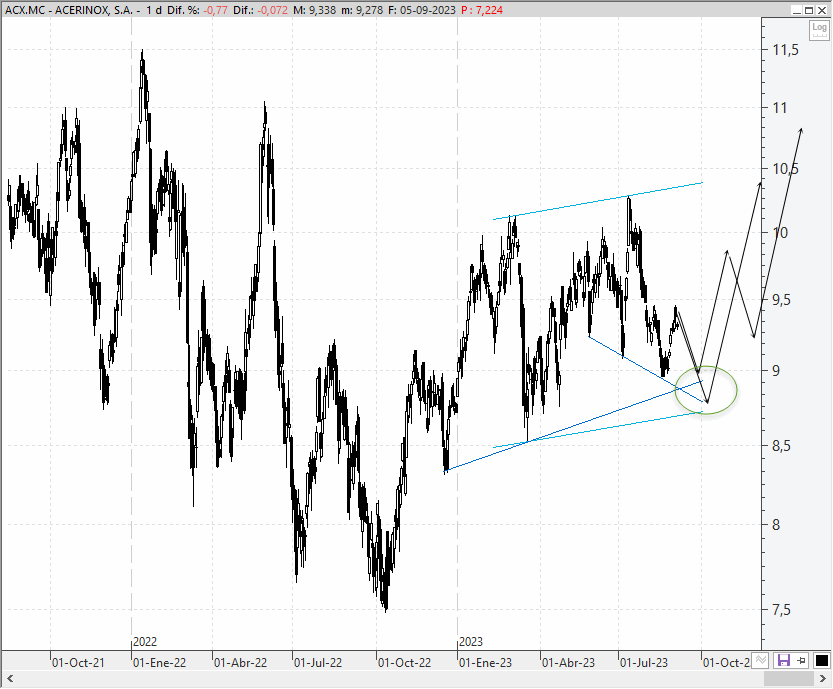Maximize the ACX.MC chart window

click(x=809, y=10)
